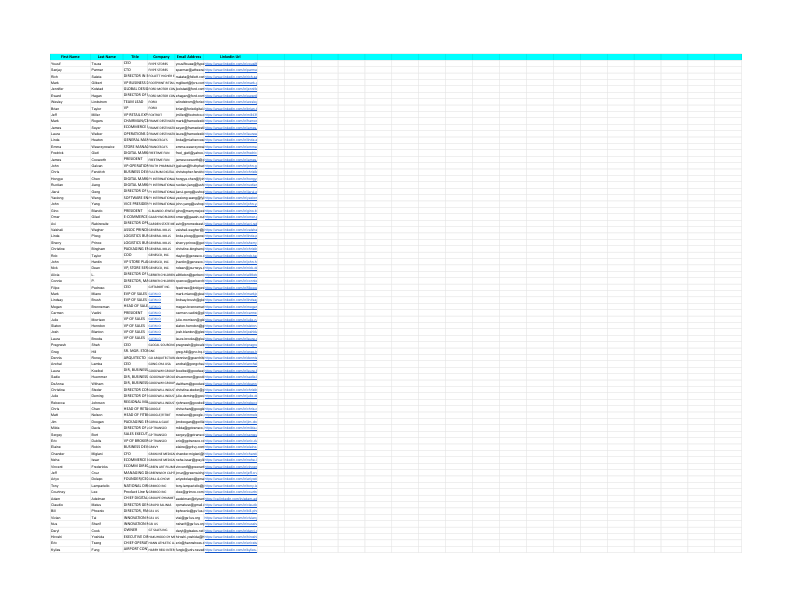Select the first name cell 'Hiroshi'
This screenshot has width=792, height=612.
(x=70, y=537)
